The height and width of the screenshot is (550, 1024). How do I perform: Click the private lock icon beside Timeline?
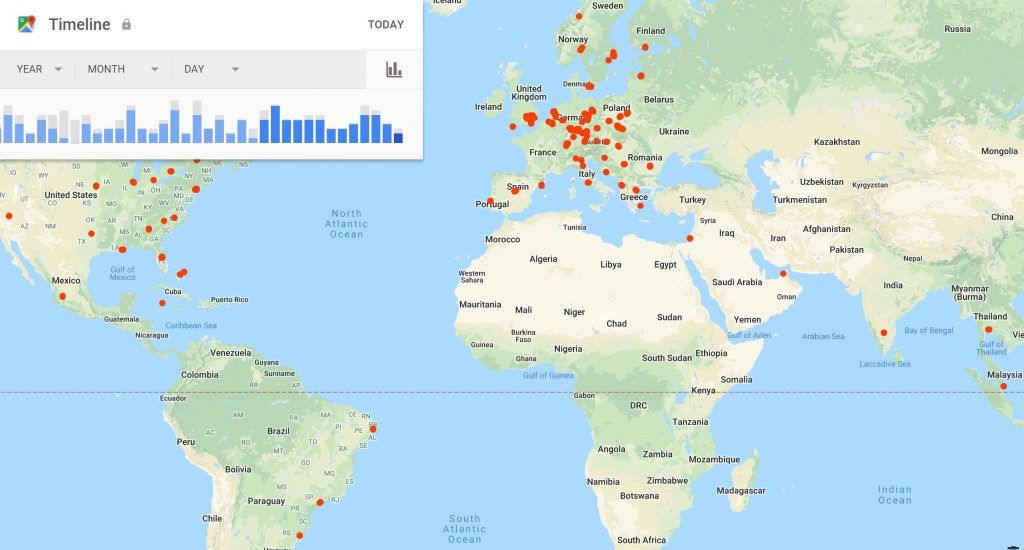coord(126,24)
